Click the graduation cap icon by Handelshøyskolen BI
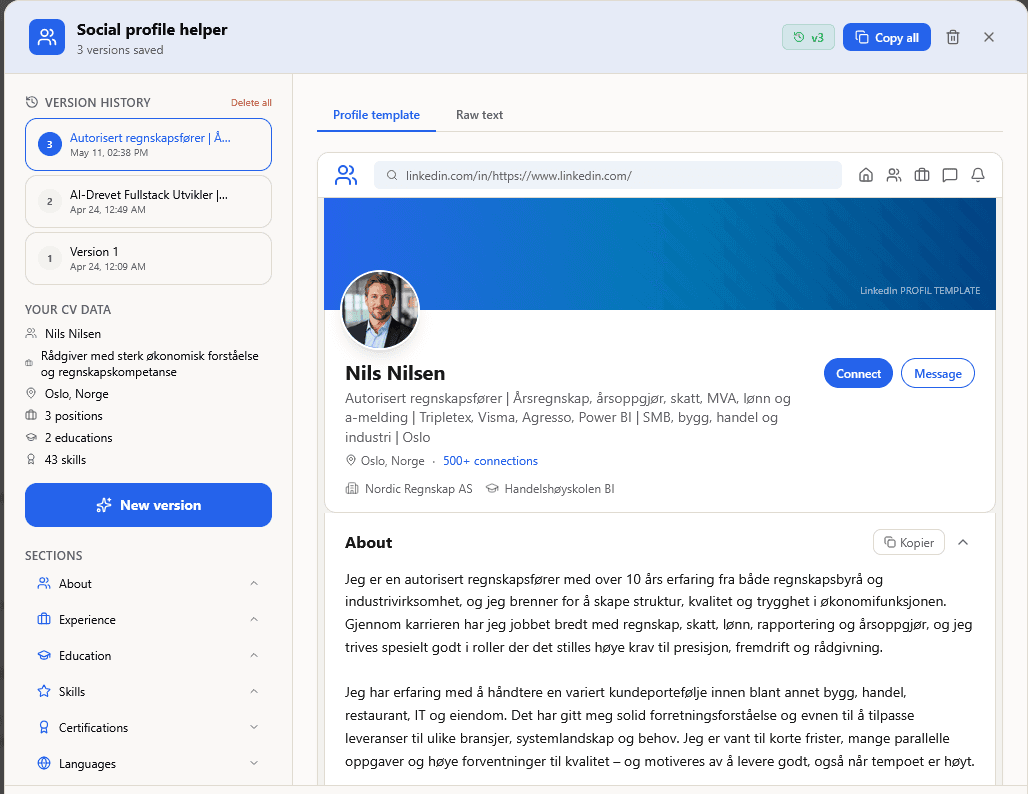This screenshot has height=794, width=1028. coord(492,488)
